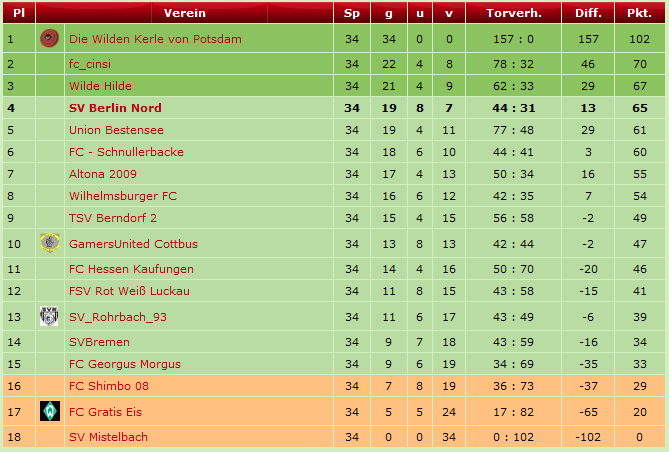Click the Pkt. column header
669x452 pixels.
point(639,13)
